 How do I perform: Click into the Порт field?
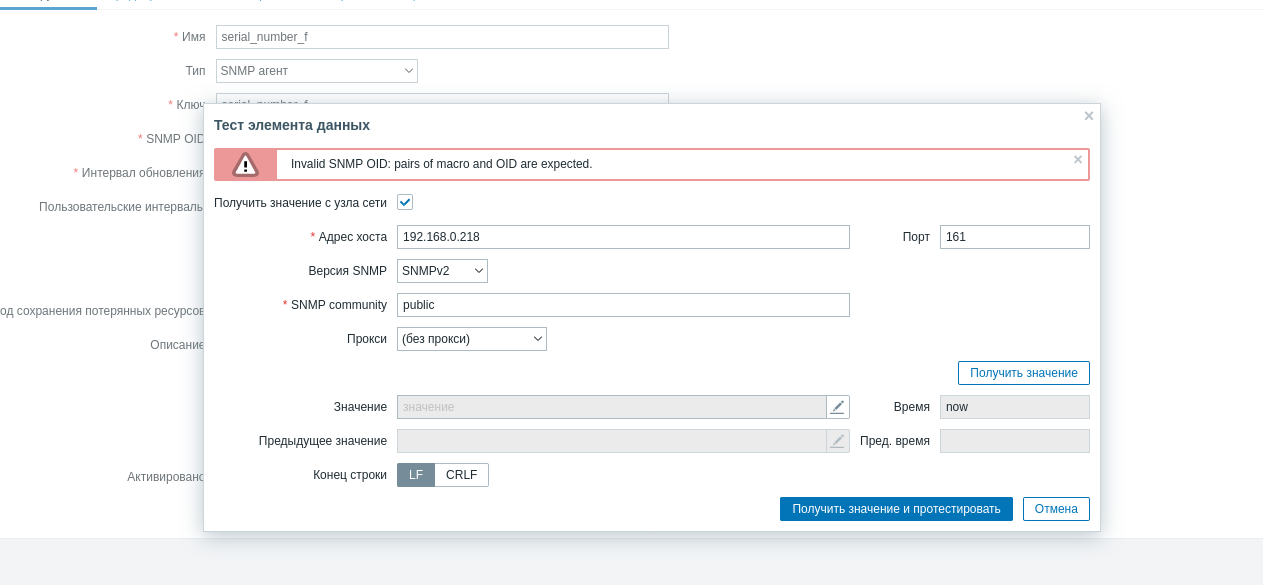point(1014,237)
